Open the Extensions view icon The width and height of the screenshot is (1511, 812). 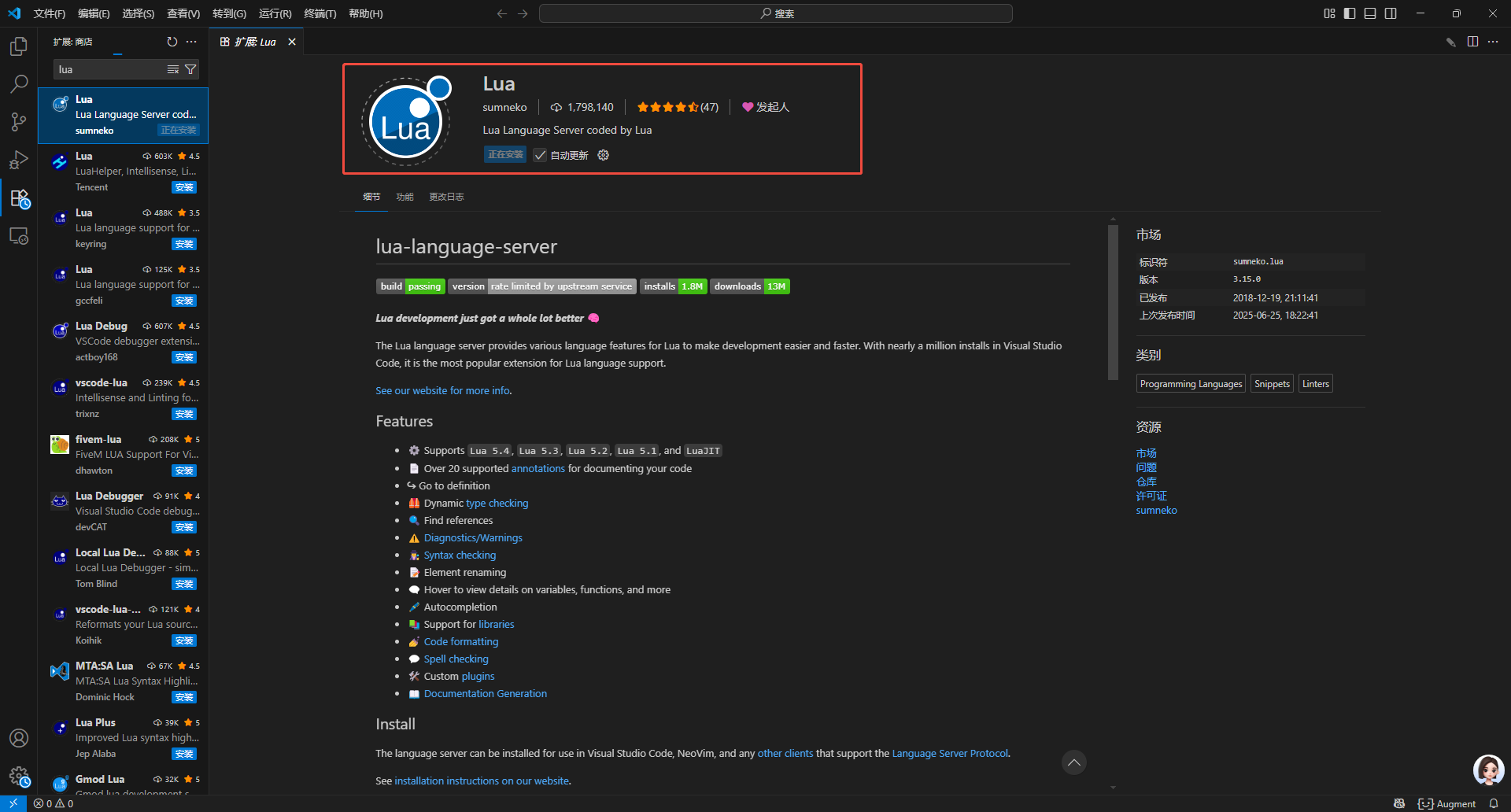click(19, 198)
